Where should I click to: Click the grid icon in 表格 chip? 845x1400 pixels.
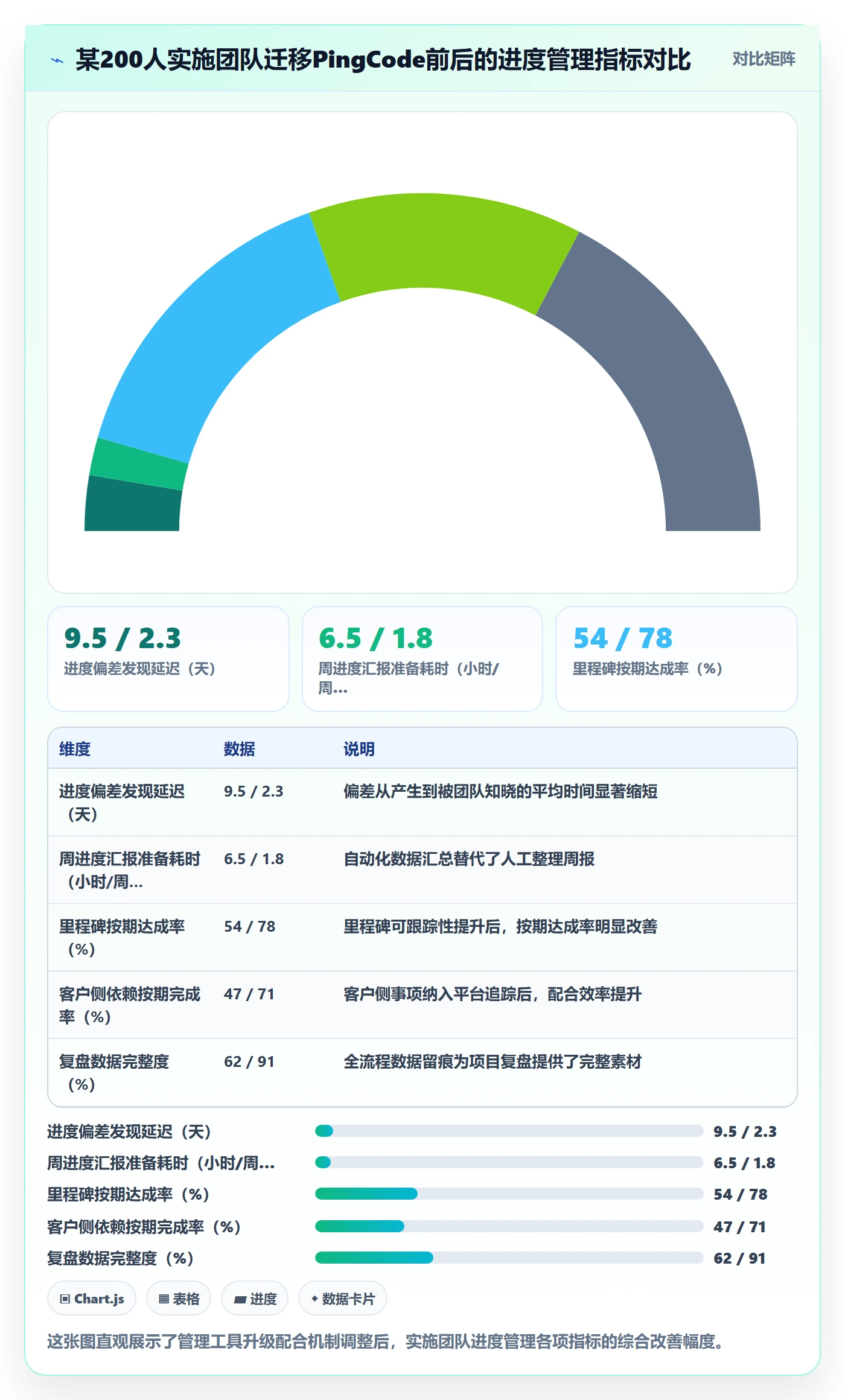(164, 1299)
